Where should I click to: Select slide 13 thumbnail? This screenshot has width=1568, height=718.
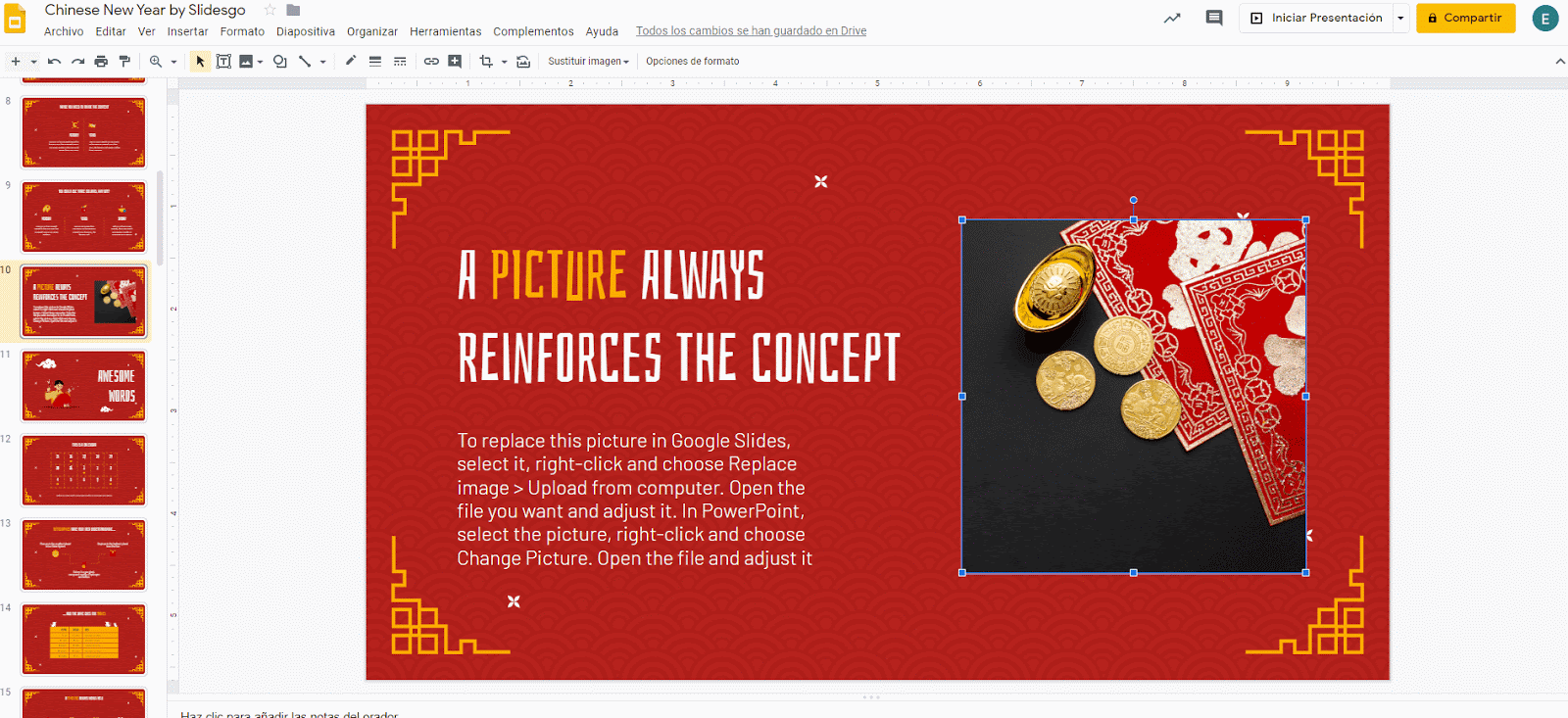(83, 554)
